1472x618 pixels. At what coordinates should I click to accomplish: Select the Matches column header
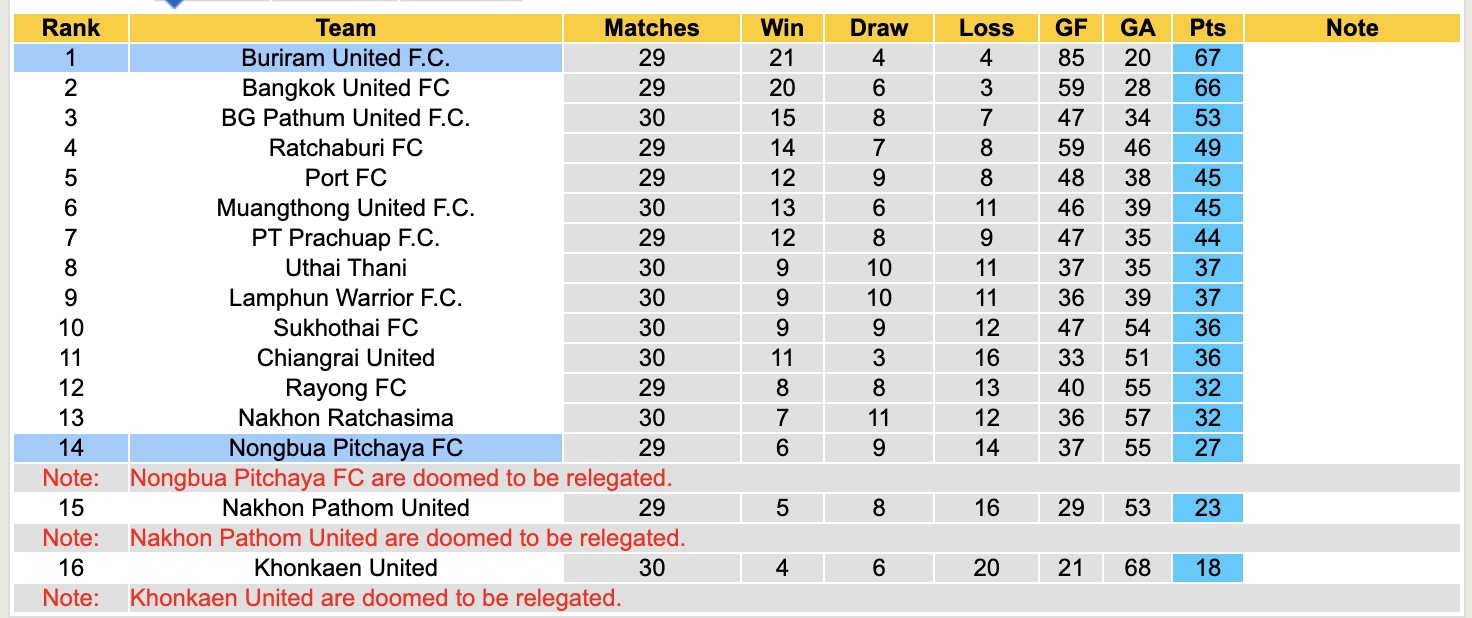651,28
